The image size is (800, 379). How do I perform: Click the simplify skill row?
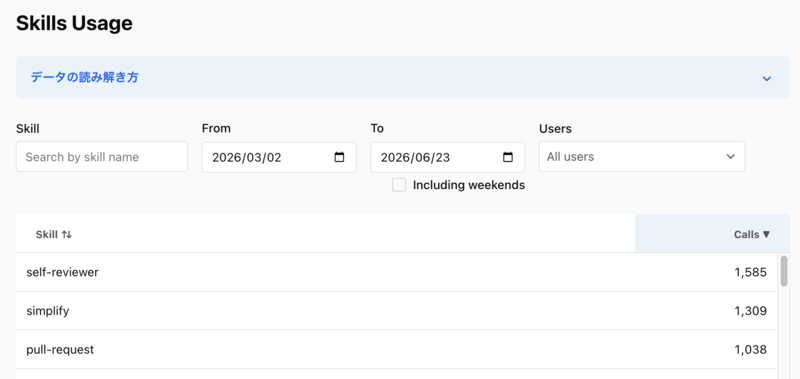(x=396, y=311)
